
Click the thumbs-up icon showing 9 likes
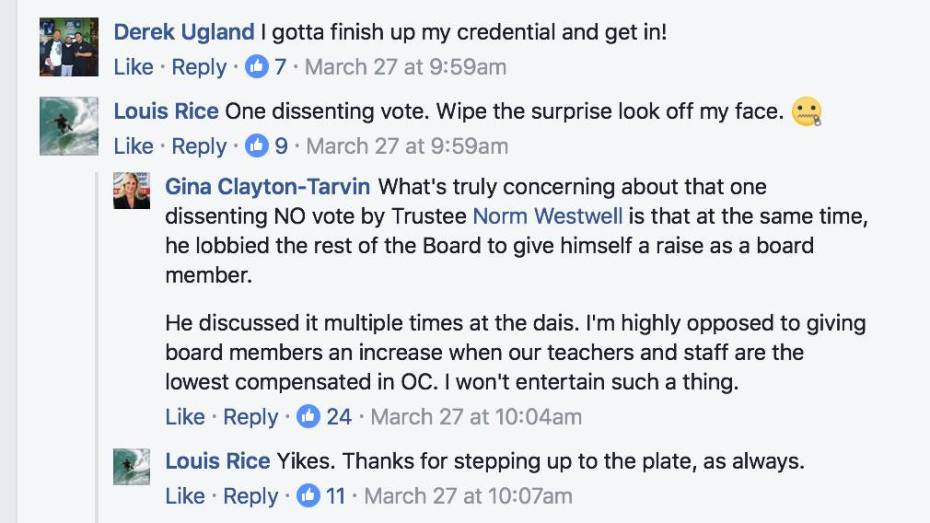(x=258, y=146)
